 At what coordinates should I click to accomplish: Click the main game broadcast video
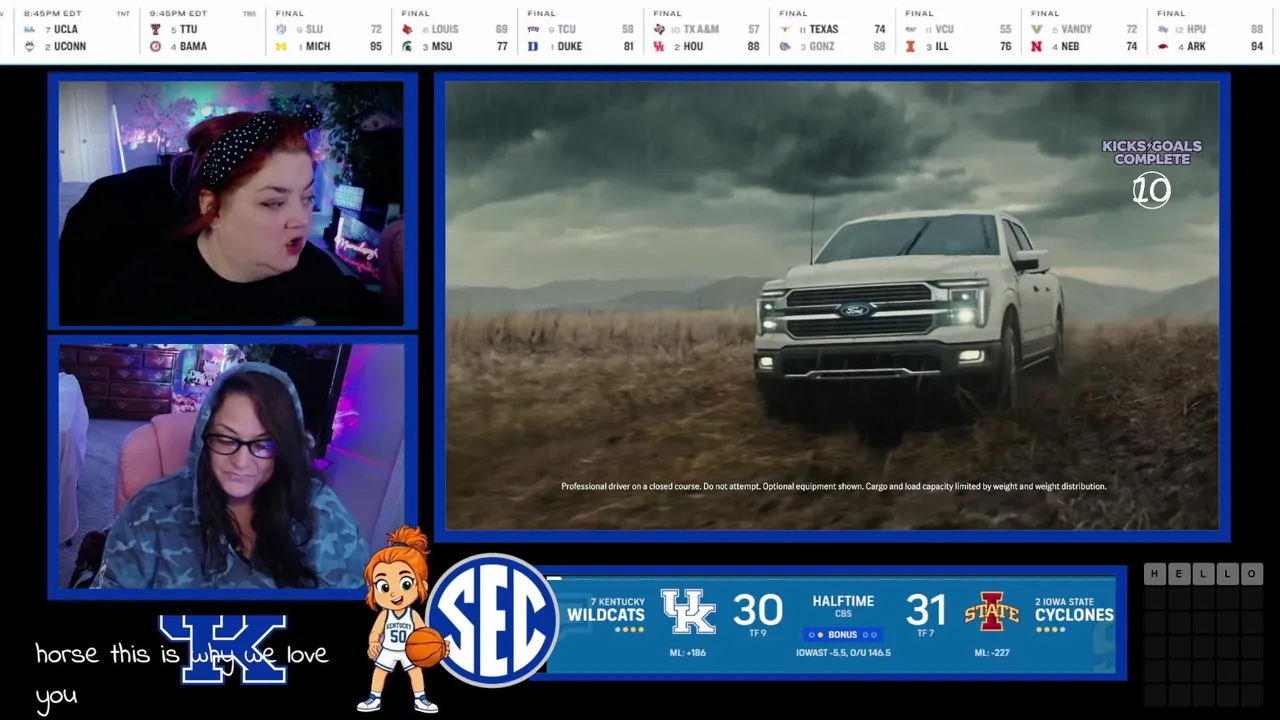(832, 306)
